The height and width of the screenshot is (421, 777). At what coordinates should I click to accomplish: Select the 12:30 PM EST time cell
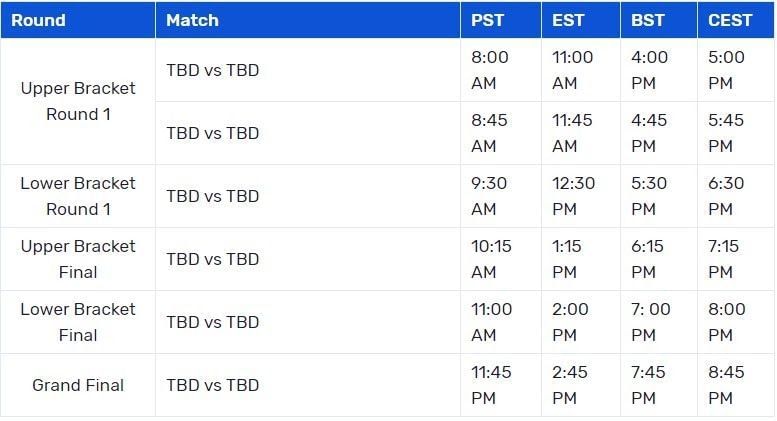(x=573, y=196)
